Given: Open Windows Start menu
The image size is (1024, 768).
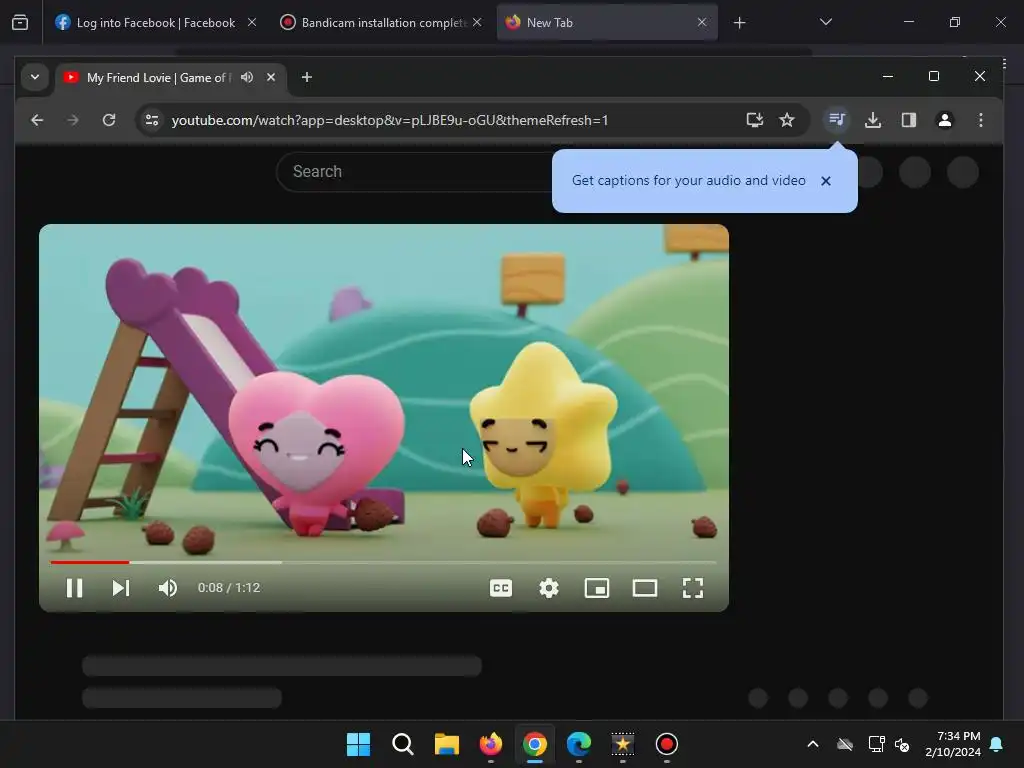Looking at the screenshot, I should [358, 744].
